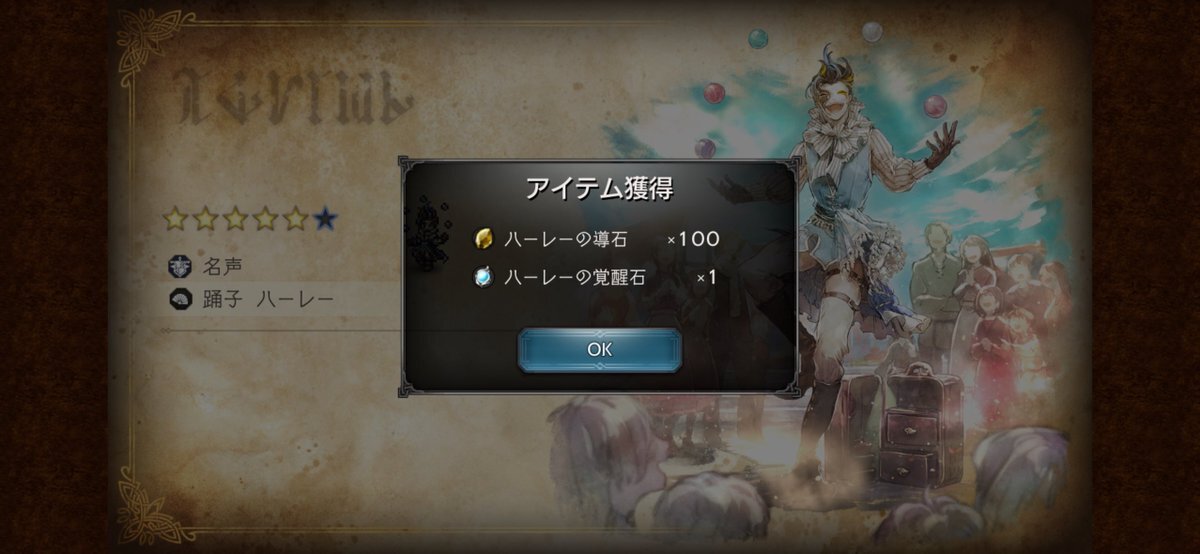
Task: Tap the blue awakening stone icon
Action: [484, 278]
